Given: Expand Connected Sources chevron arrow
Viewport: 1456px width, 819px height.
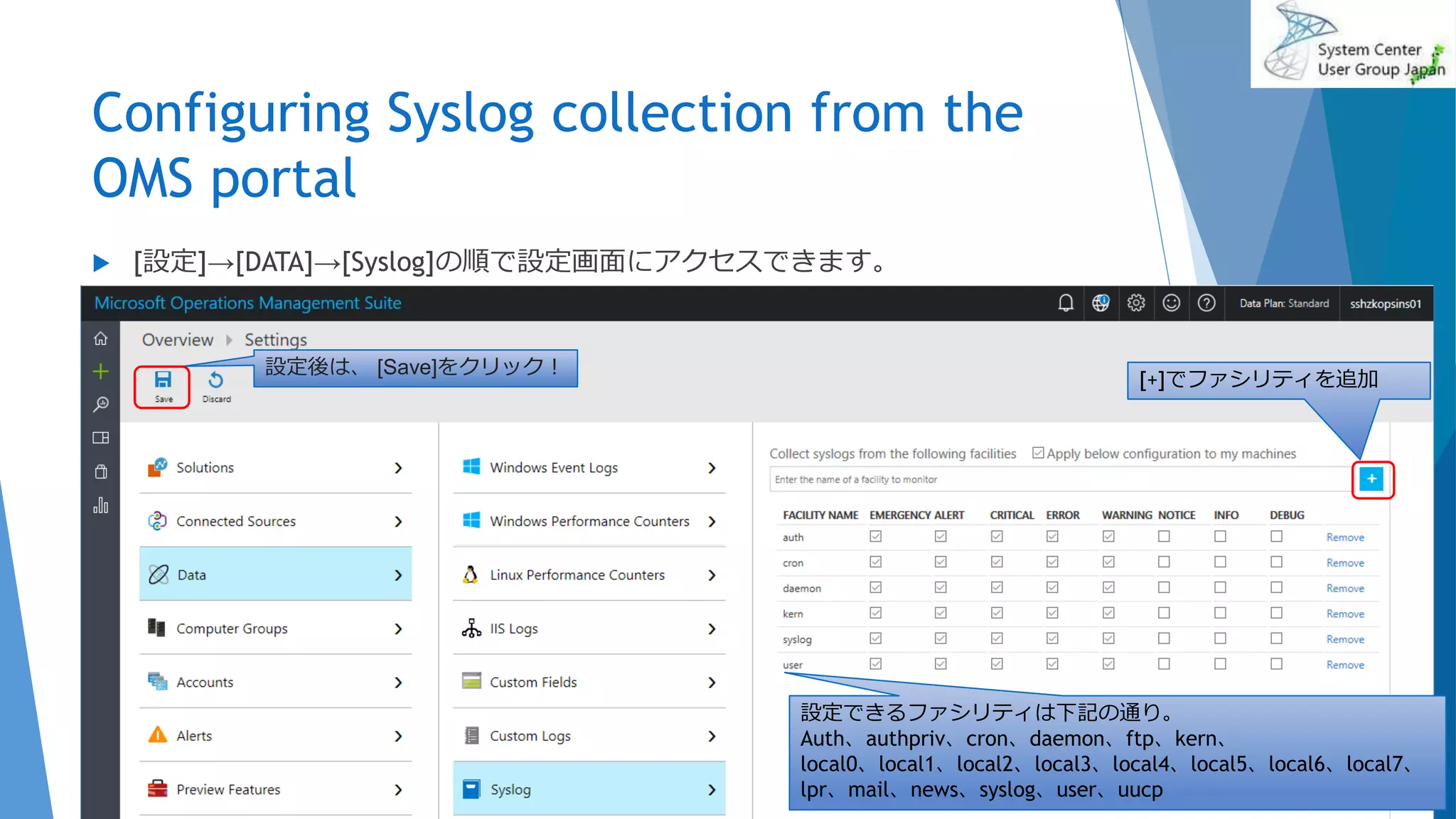Looking at the screenshot, I should pos(398,522).
